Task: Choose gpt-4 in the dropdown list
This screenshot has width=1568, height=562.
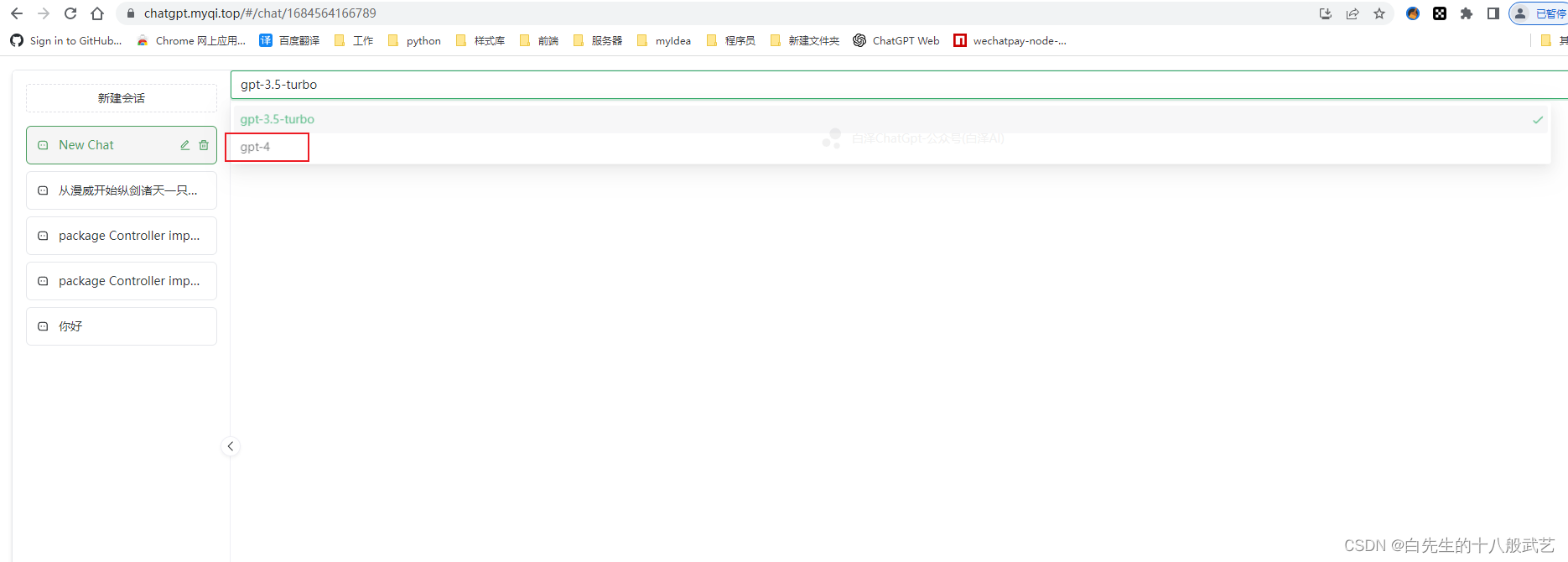Action: [890, 147]
